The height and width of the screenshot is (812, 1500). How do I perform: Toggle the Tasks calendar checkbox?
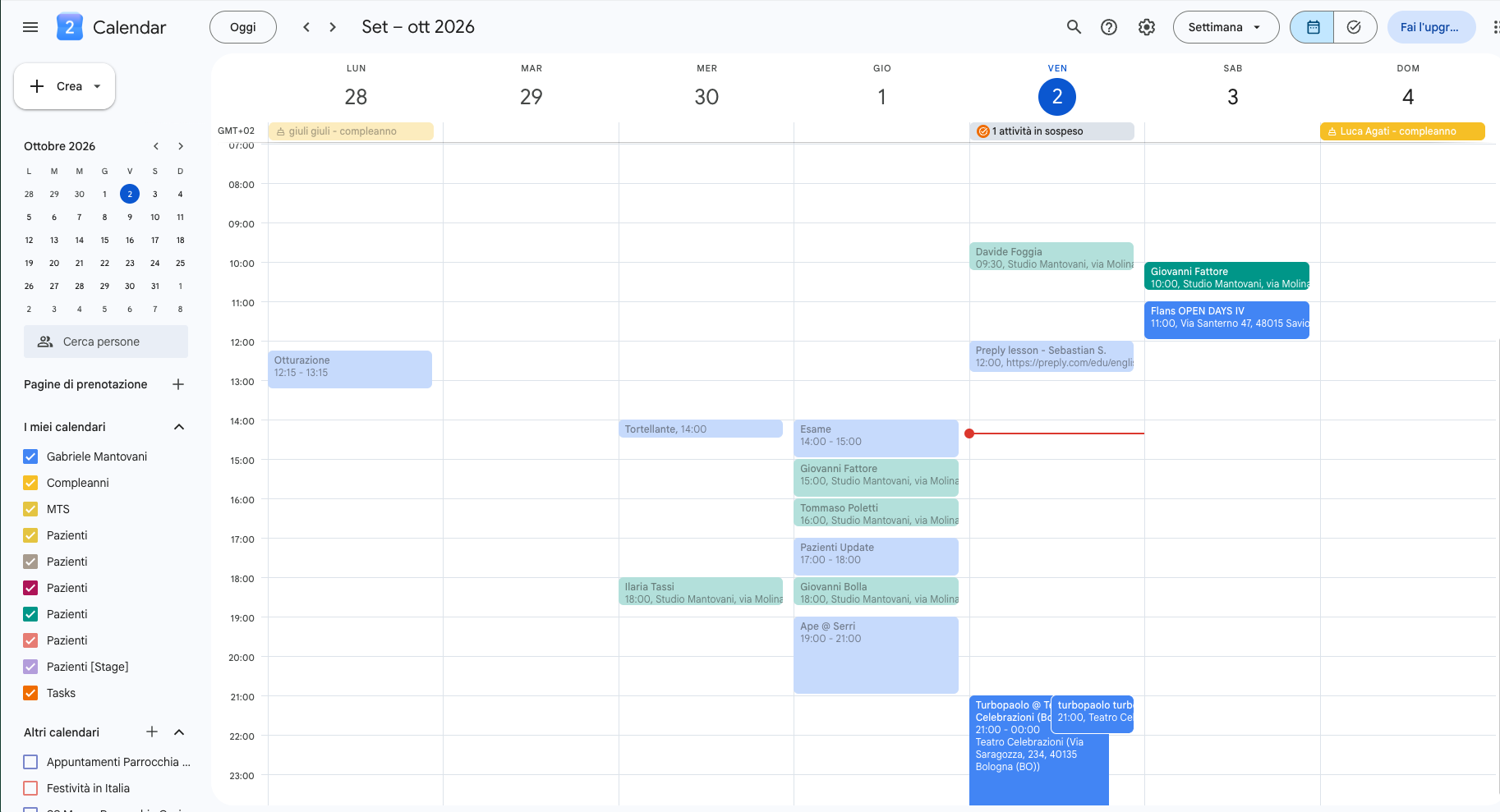click(30, 693)
